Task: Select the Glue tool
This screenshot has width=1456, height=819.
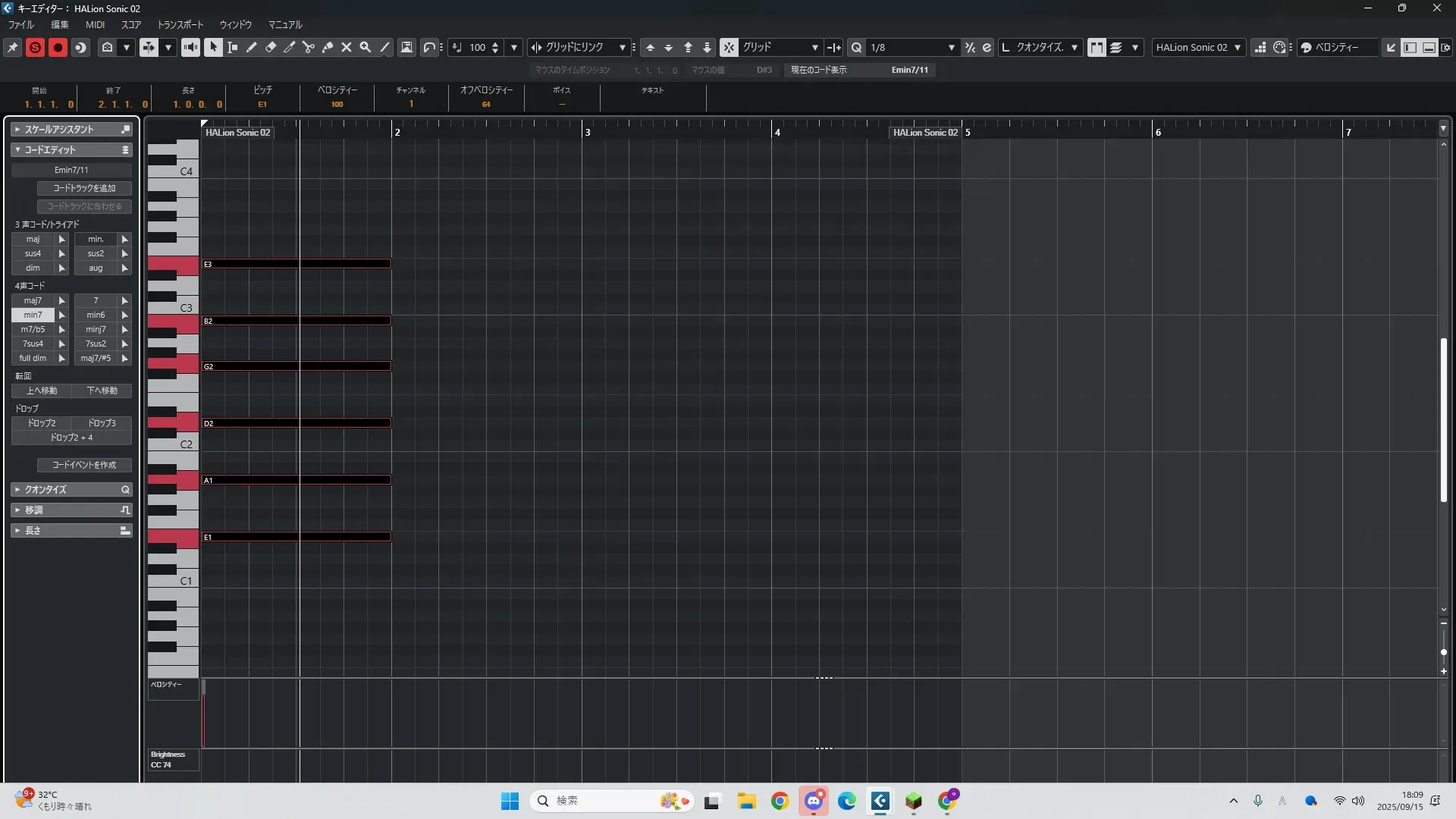Action: [328, 47]
